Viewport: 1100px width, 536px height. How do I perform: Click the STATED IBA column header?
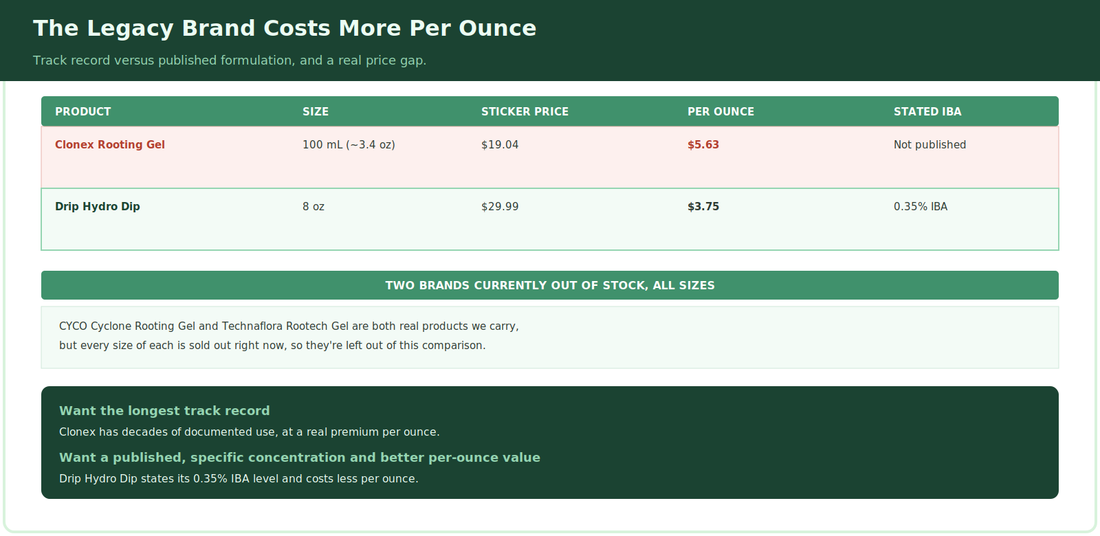[x=927, y=112]
